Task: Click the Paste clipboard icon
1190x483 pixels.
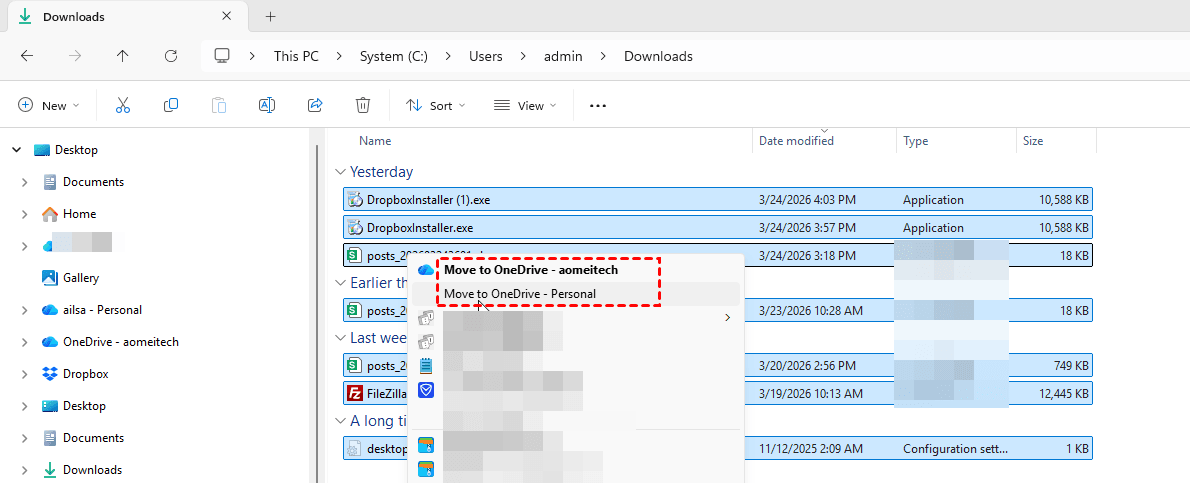Action: point(219,106)
